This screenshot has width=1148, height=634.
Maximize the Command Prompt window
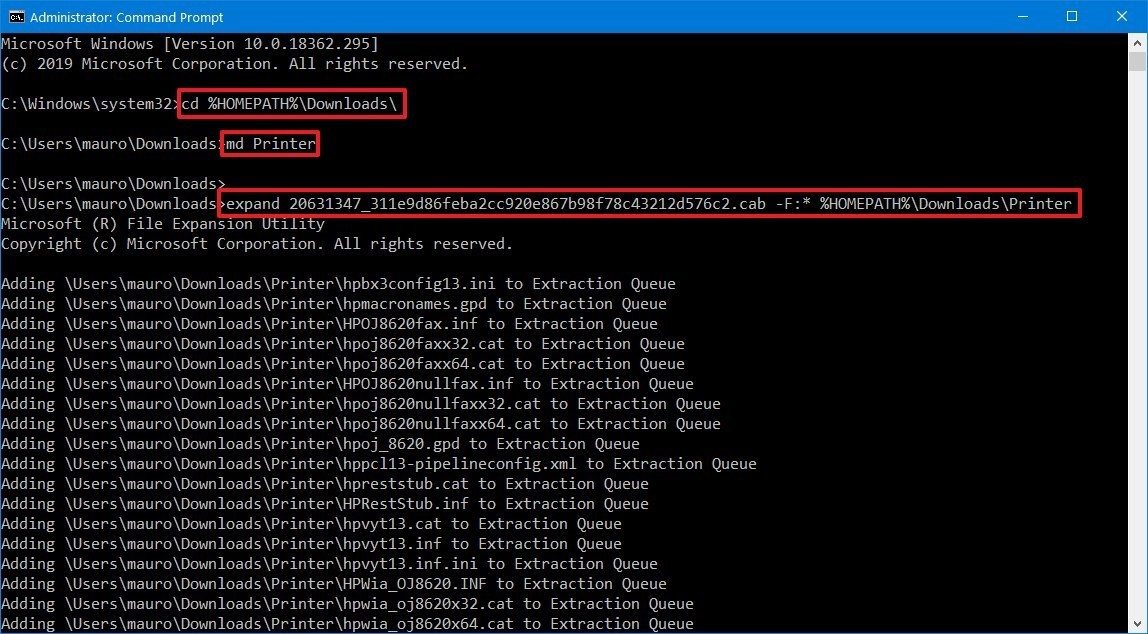(x=1072, y=16)
